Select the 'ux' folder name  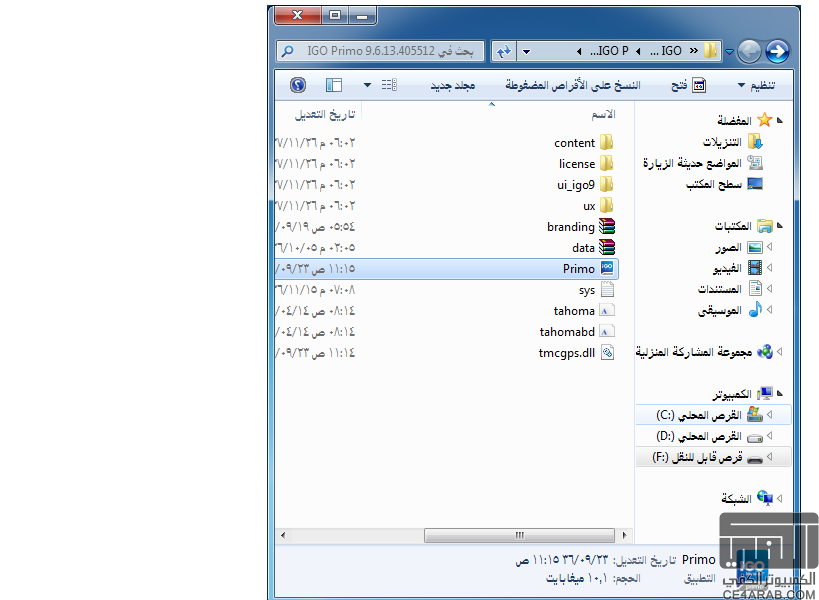589,206
